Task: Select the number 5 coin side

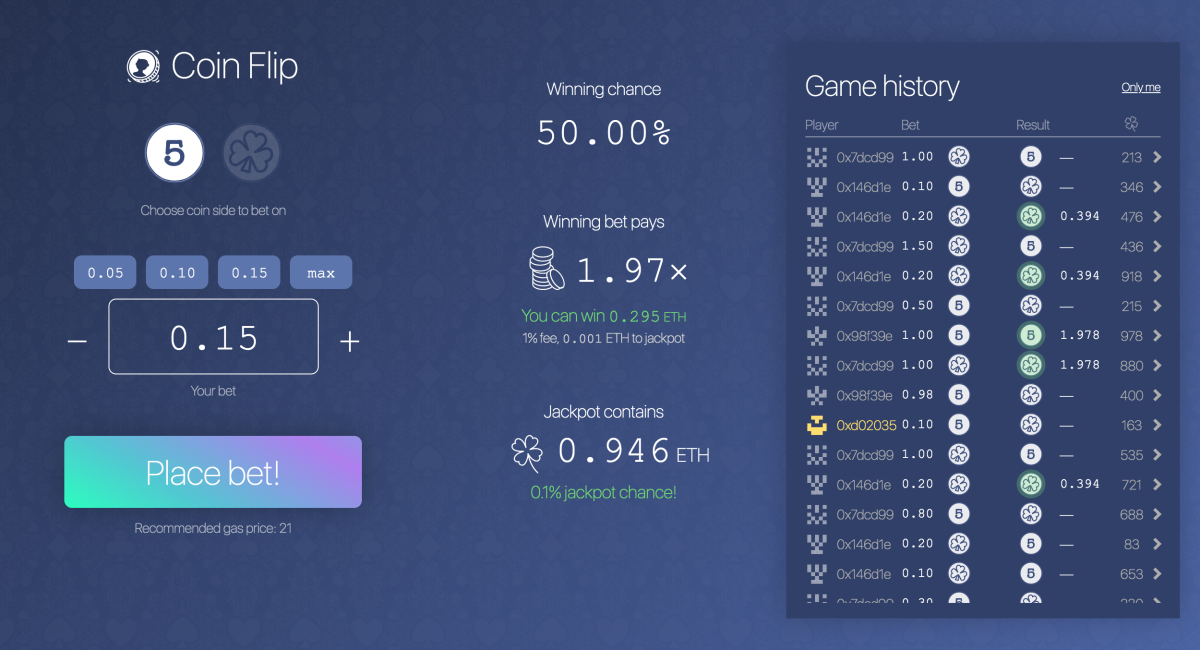Action: click(175, 154)
